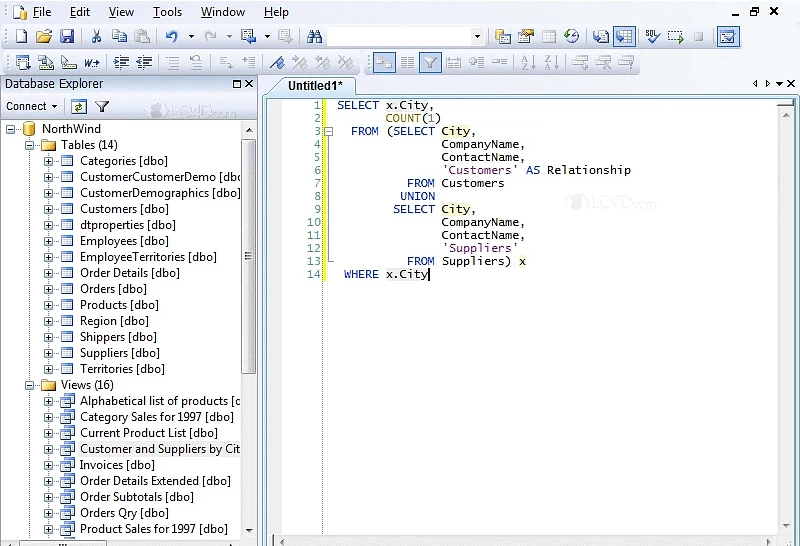The height and width of the screenshot is (546, 800).
Task: Click the execute script dropdown icon
Action: click(248, 37)
